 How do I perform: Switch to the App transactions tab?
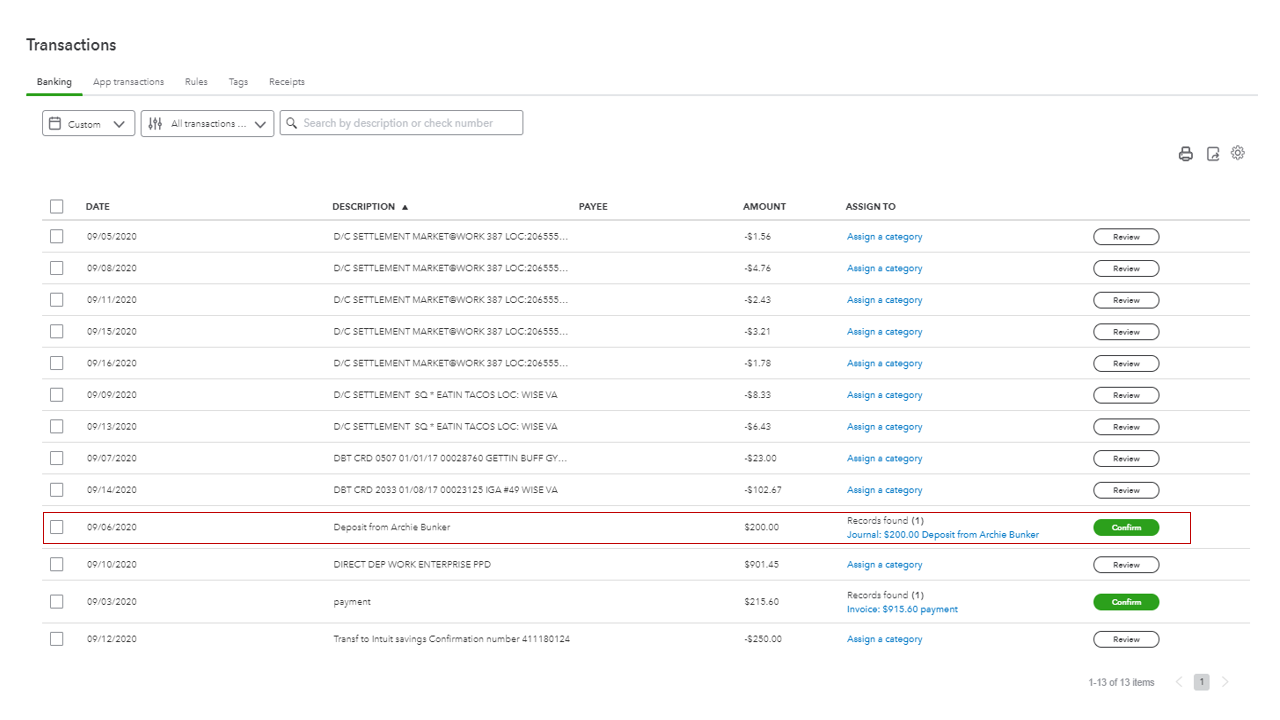point(128,81)
